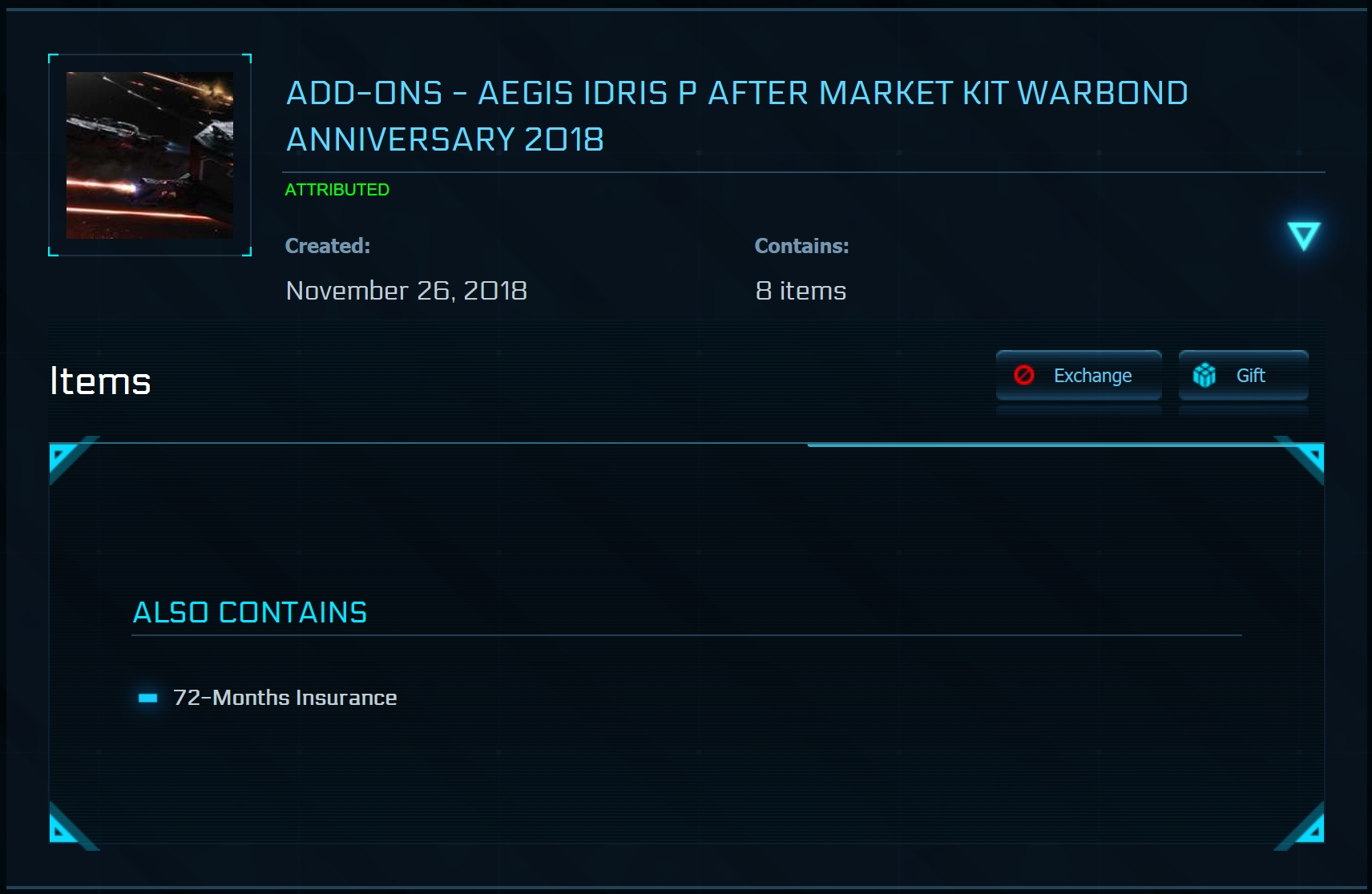Click the red prohibited icon on Exchange
Image resolution: width=1372 pixels, height=894 pixels.
pos(1024,375)
